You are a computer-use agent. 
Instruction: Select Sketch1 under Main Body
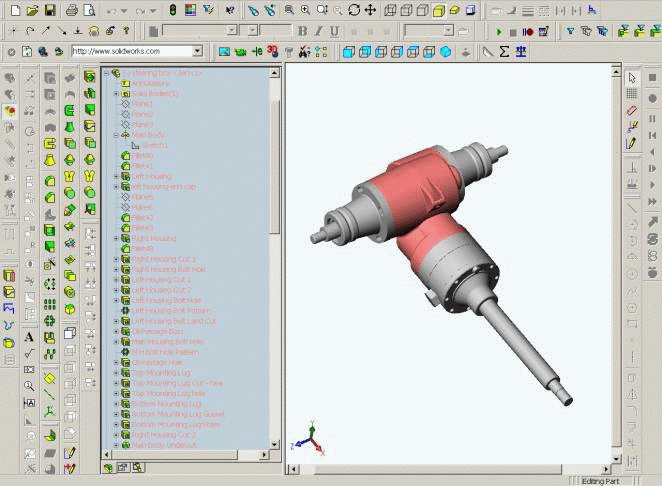tap(155, 145)
